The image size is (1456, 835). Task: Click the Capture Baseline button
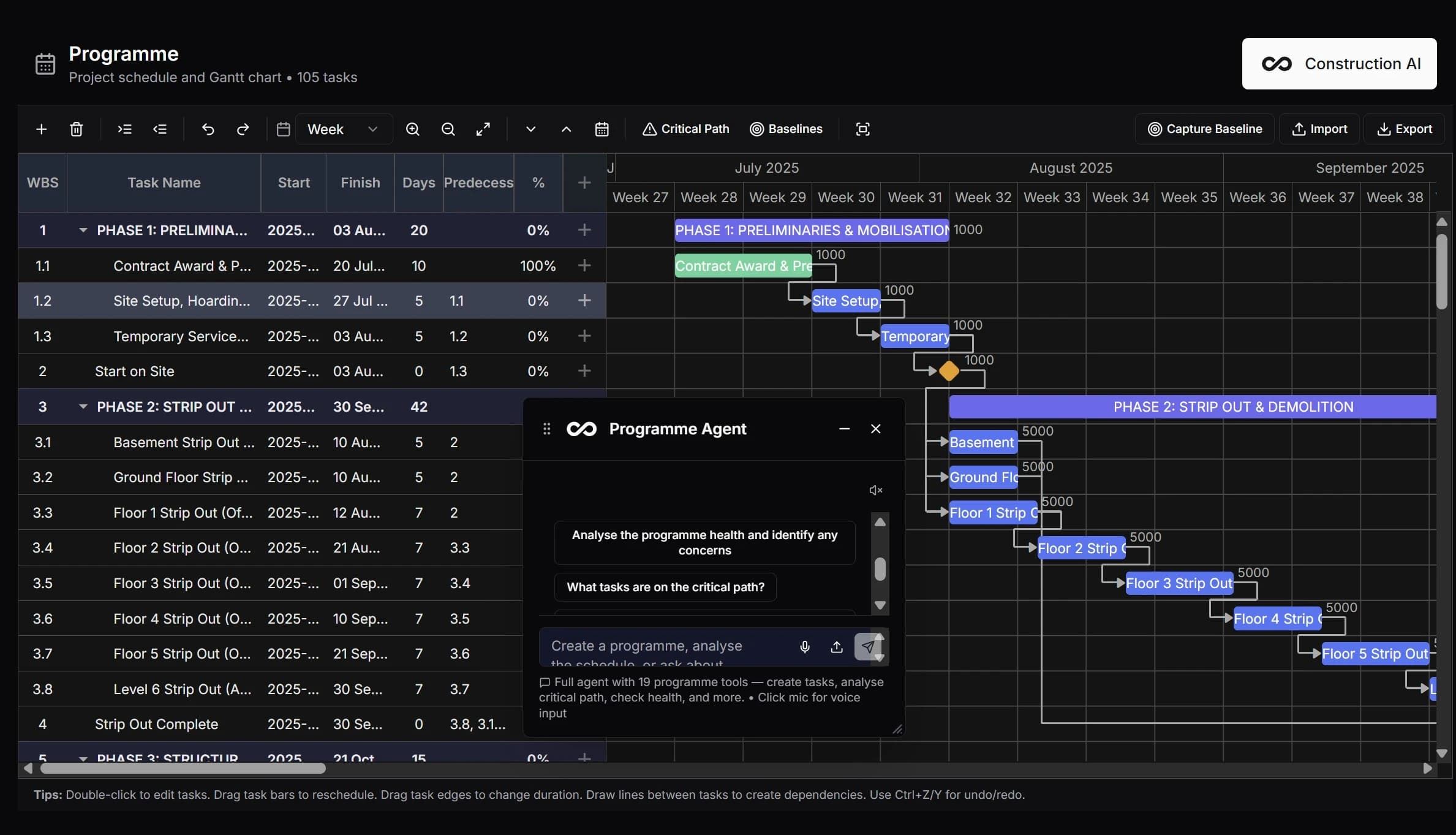click(x=1204, y=129)
